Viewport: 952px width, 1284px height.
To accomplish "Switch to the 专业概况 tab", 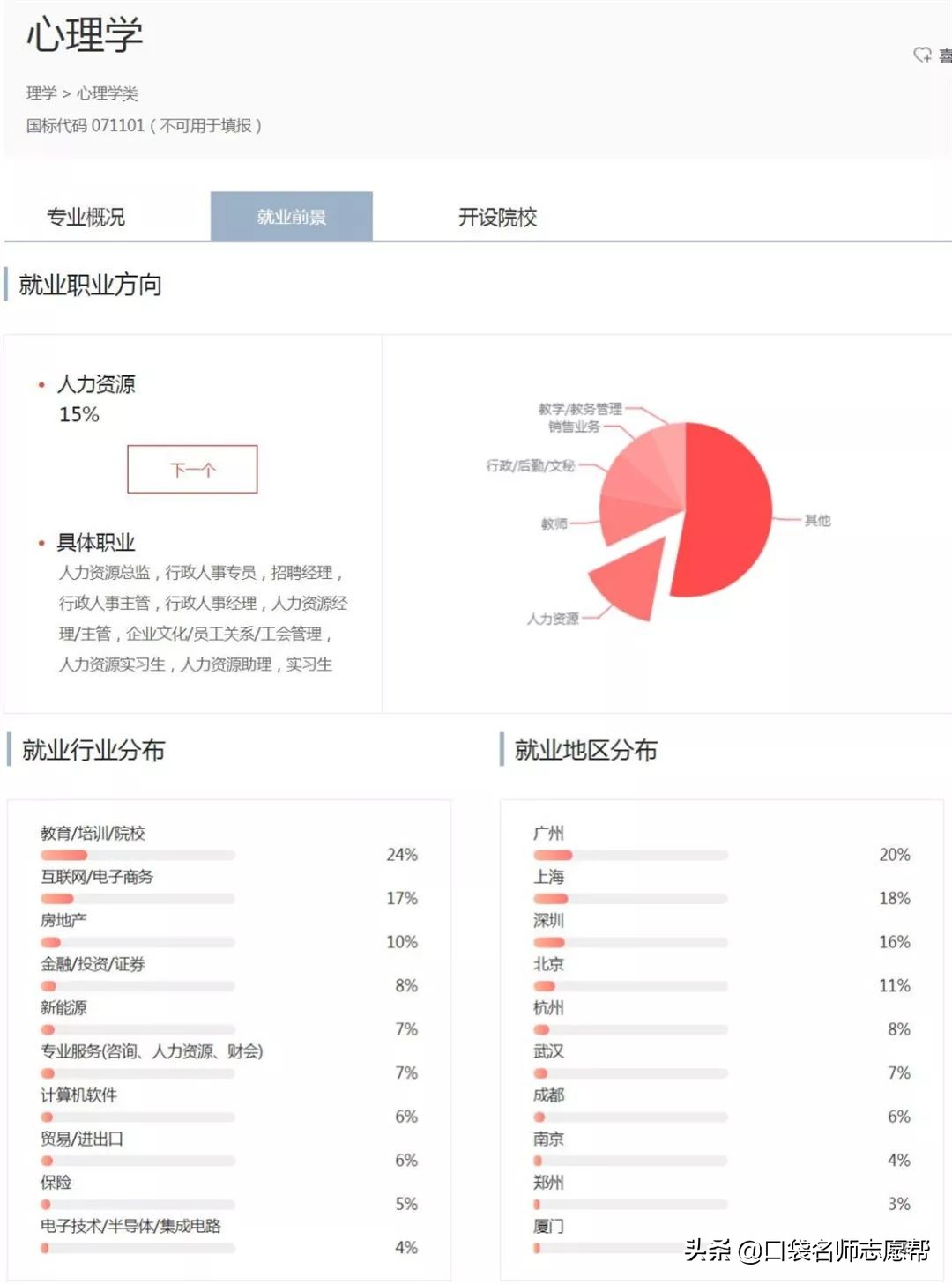I will [x=86, y=217].
